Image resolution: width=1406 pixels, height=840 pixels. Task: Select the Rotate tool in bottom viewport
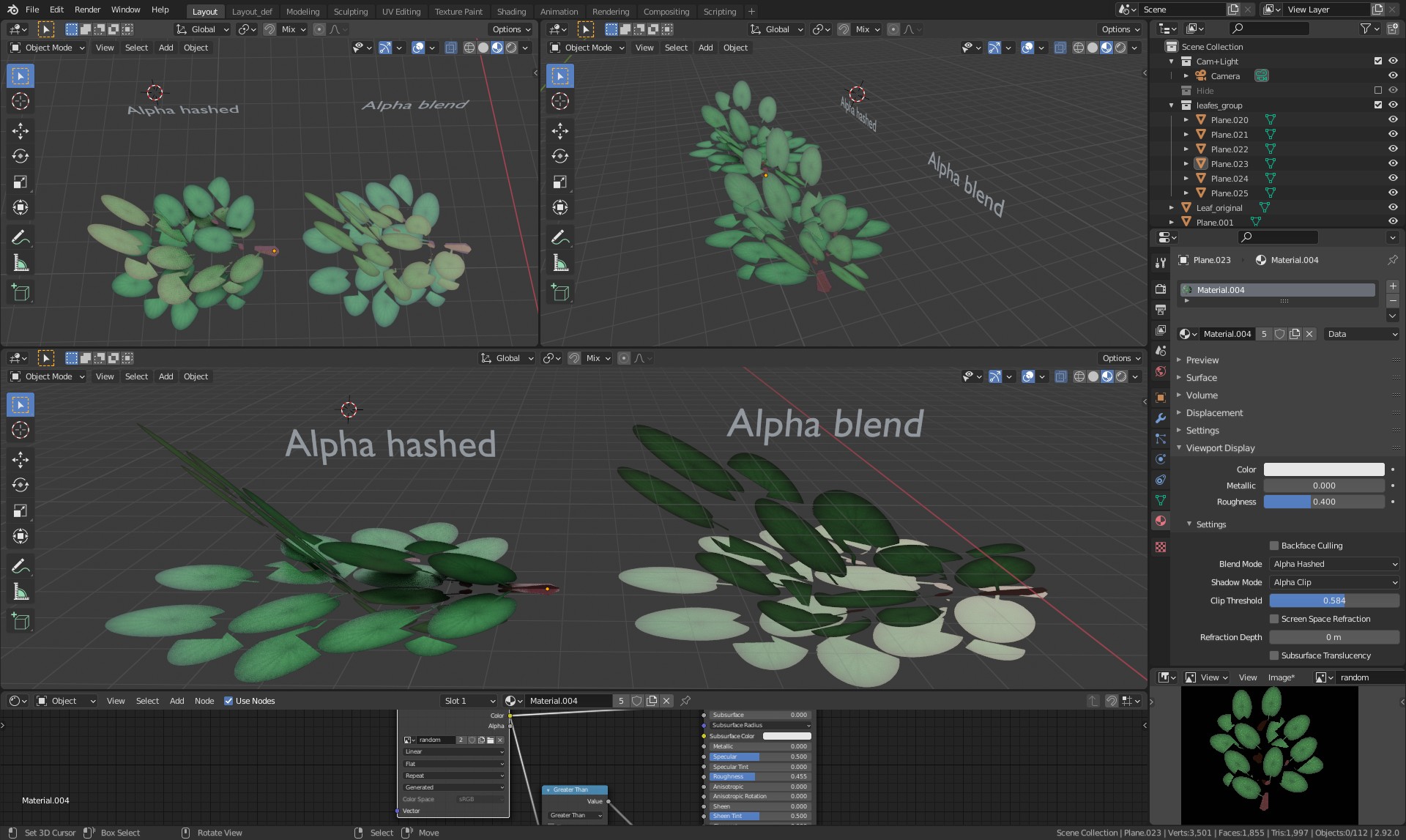(x=21, y=485)
